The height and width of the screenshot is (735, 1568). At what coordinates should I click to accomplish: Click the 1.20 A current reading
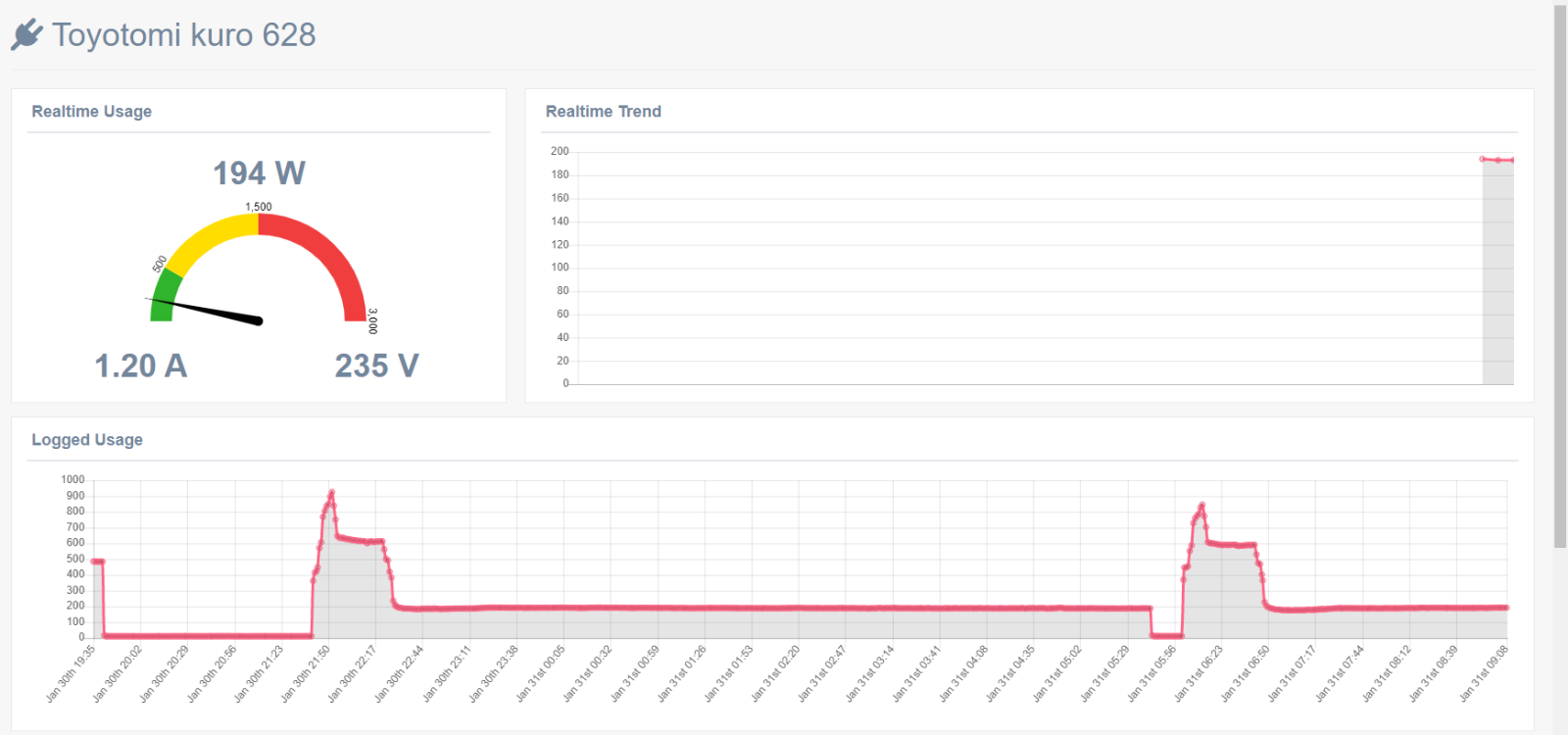coord(141,366)
